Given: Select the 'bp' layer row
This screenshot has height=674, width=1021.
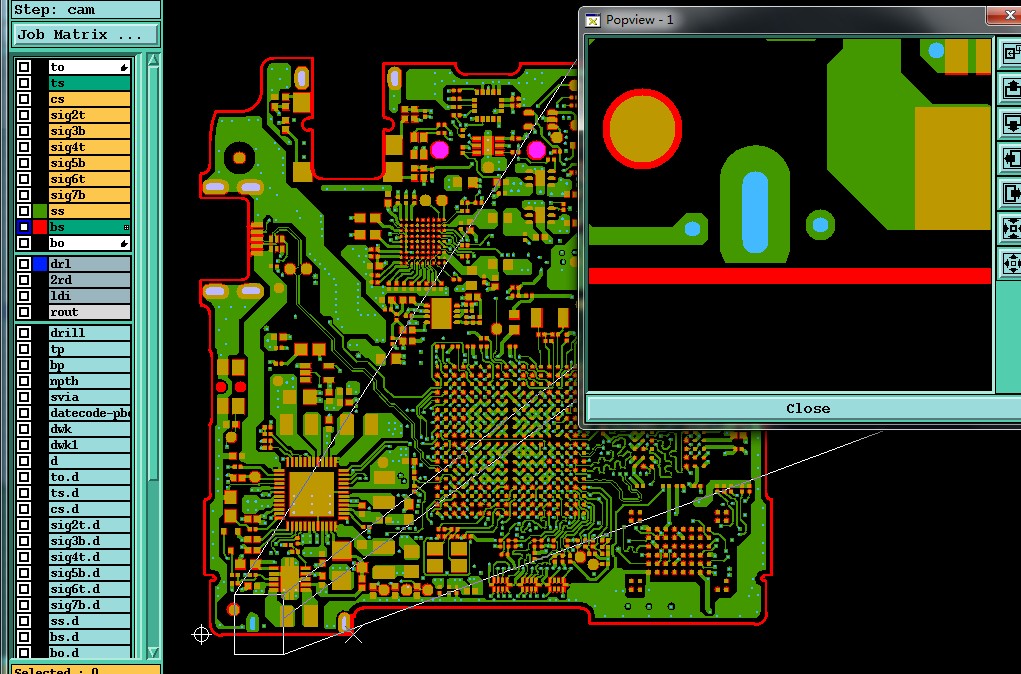Looking at the screenshot, I should pyautogui.click(x=90, y=365).
